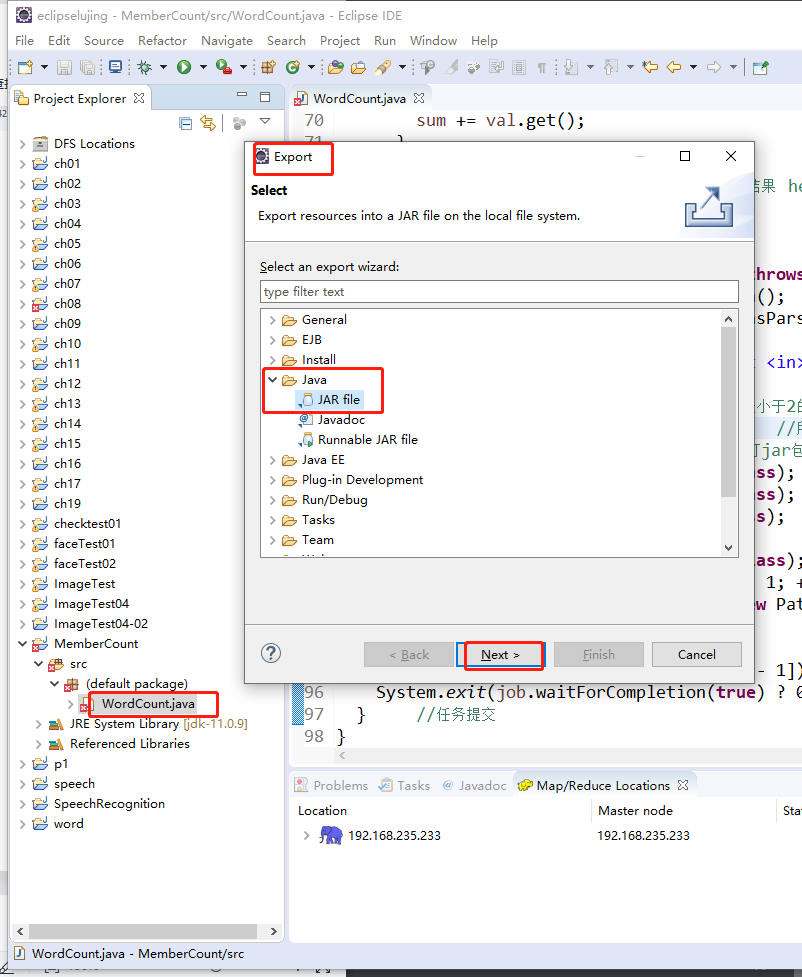Viewport: 802px width, 977px height.
Task: Click the Open Type icon
Action: (x=336, y=67)
